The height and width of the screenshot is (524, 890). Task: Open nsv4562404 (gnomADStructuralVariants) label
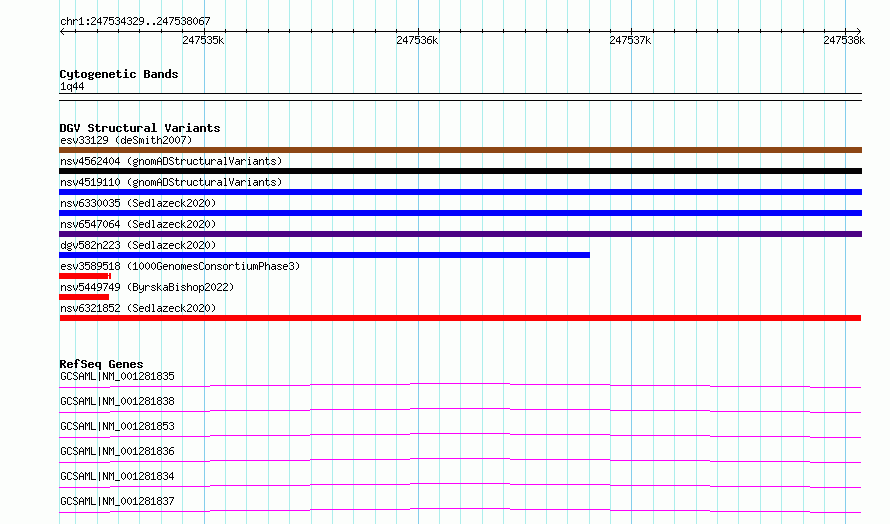coord(171,161)
